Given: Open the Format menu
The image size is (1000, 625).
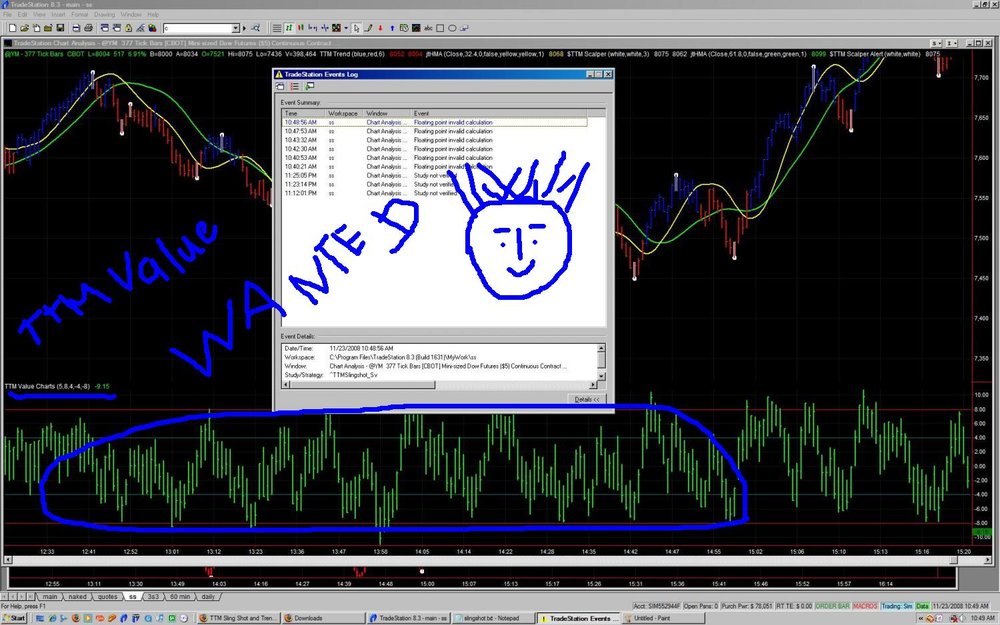Looking at the screenshot, I should [80, 14].
